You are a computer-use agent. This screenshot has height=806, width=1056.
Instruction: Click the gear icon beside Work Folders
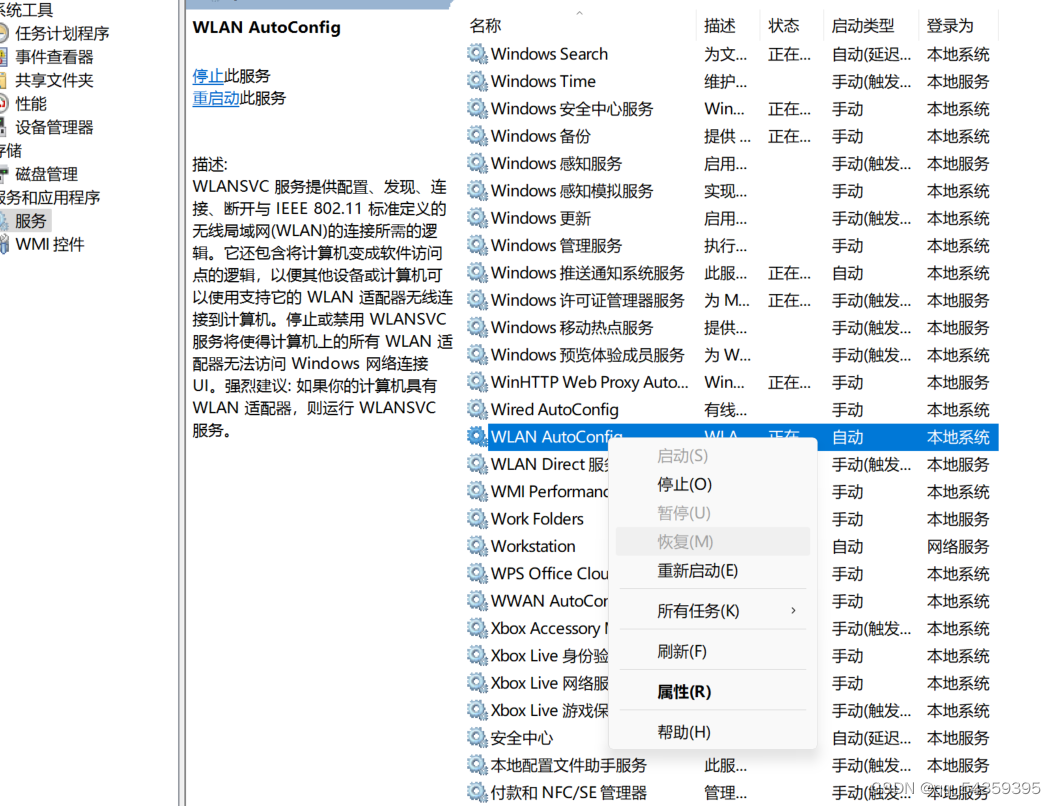point(477,519)
